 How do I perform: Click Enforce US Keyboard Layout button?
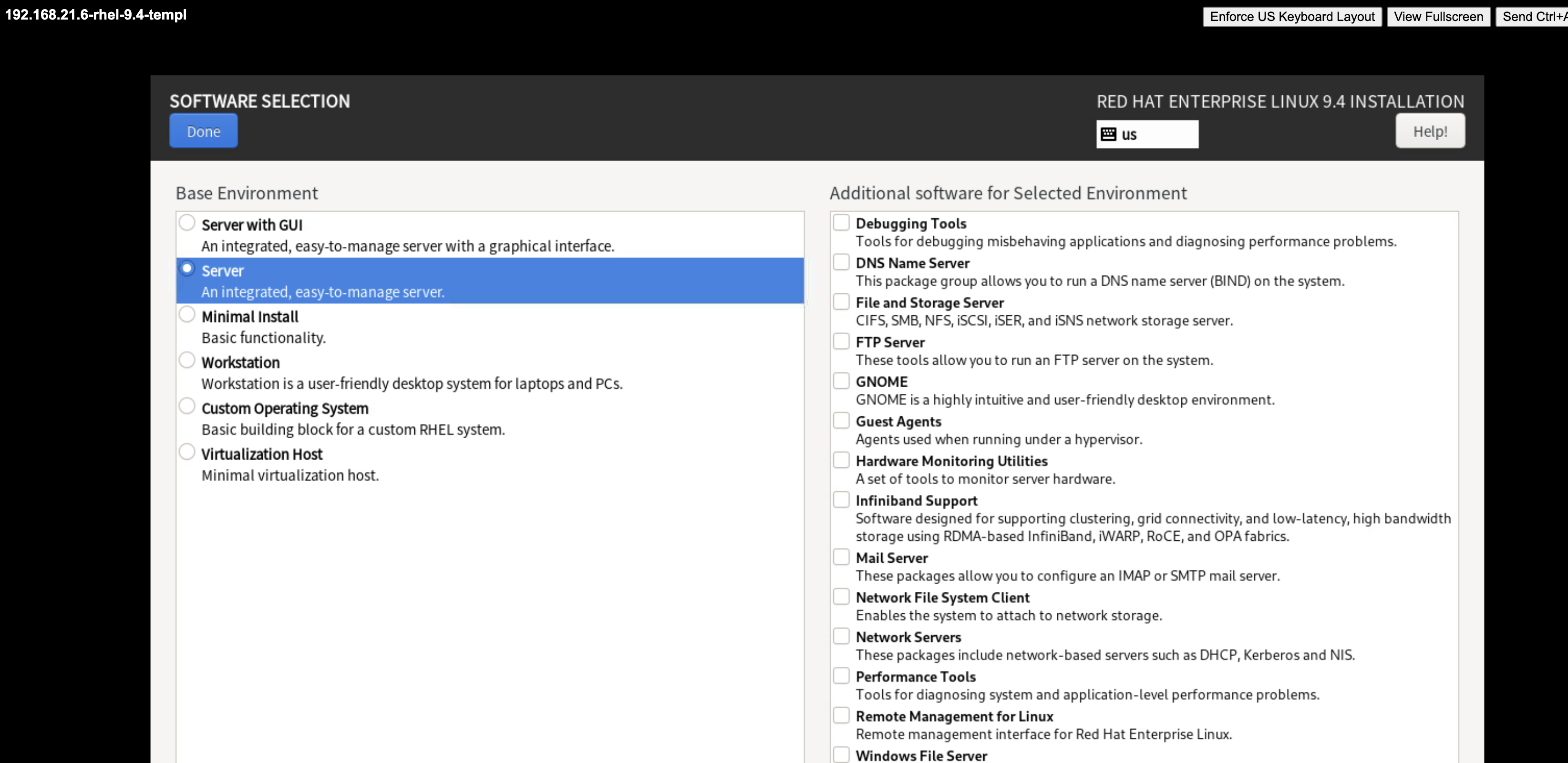(1292, 16)
